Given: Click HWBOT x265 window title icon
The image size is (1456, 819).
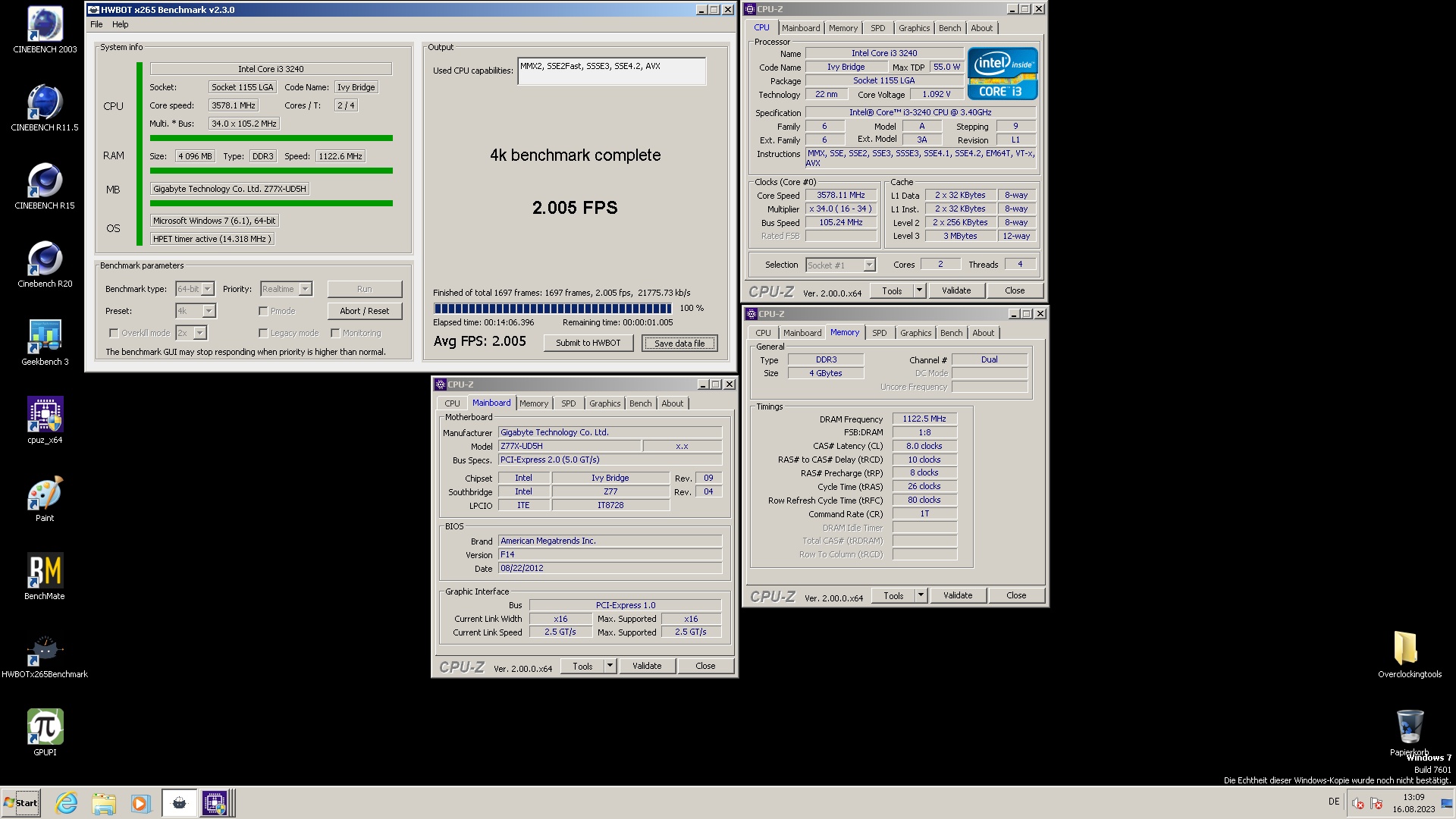Looking at the screenshot, I should (93, 10).
